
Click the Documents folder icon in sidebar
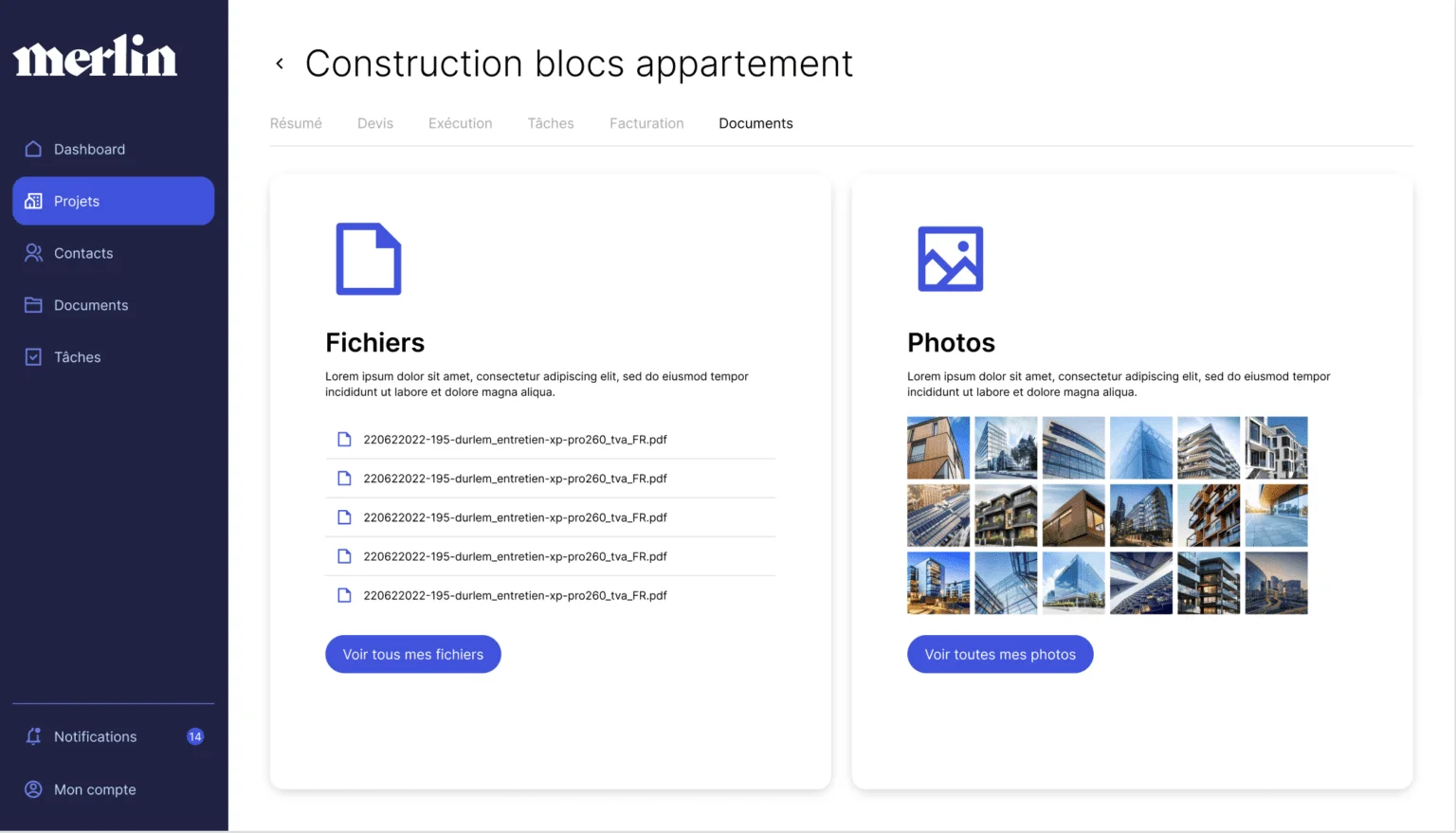[33, 305]
